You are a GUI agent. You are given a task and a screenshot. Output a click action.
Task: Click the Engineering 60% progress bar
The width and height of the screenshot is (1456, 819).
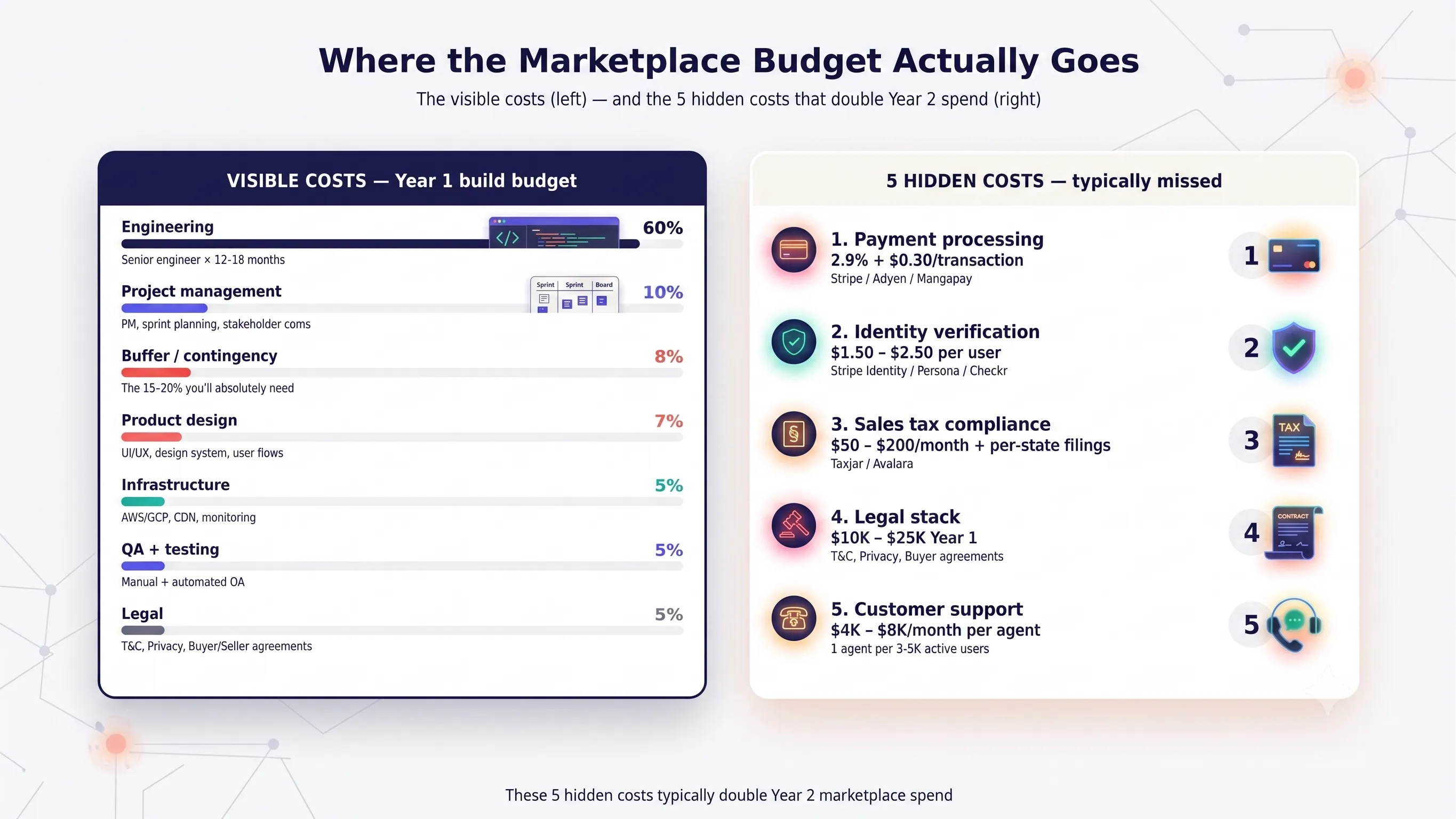[x=402, y=244]
